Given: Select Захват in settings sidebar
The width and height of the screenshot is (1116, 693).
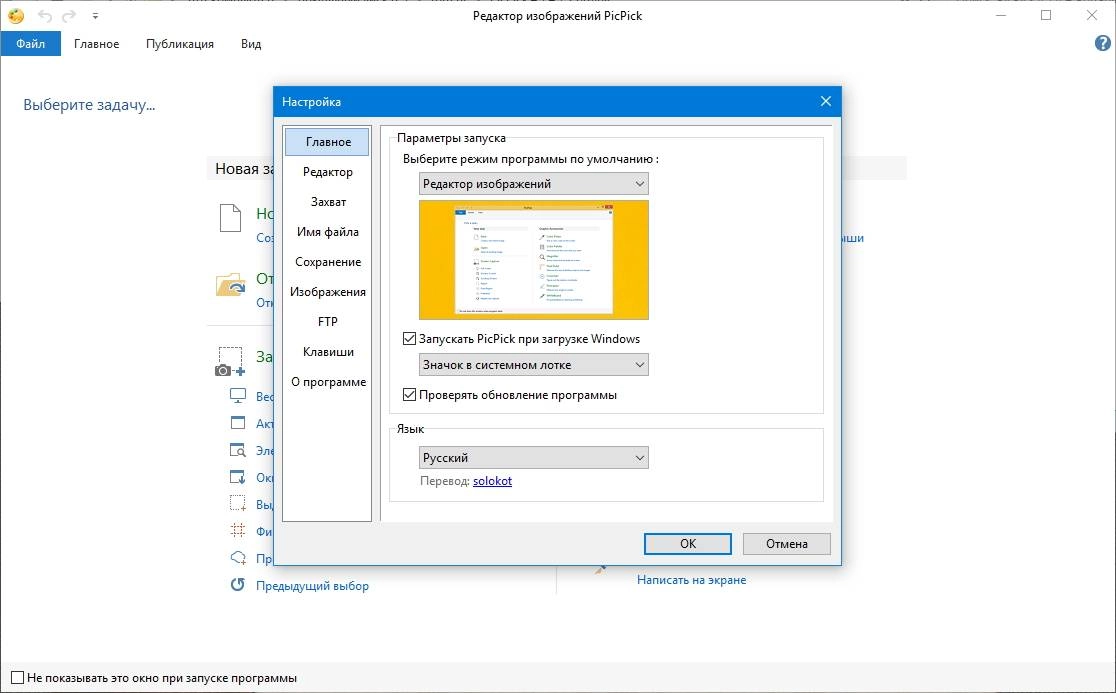Looking at the screenshot, I should pos(327,201).
